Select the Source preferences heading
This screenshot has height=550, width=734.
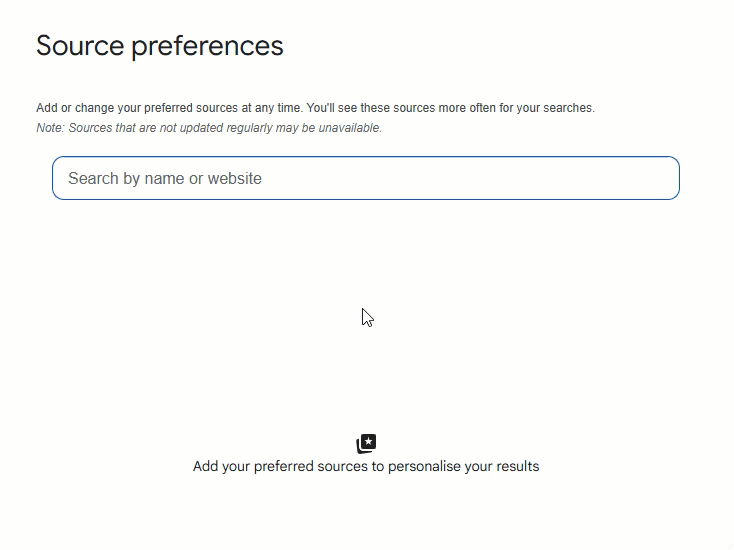(x=160, y=46)
